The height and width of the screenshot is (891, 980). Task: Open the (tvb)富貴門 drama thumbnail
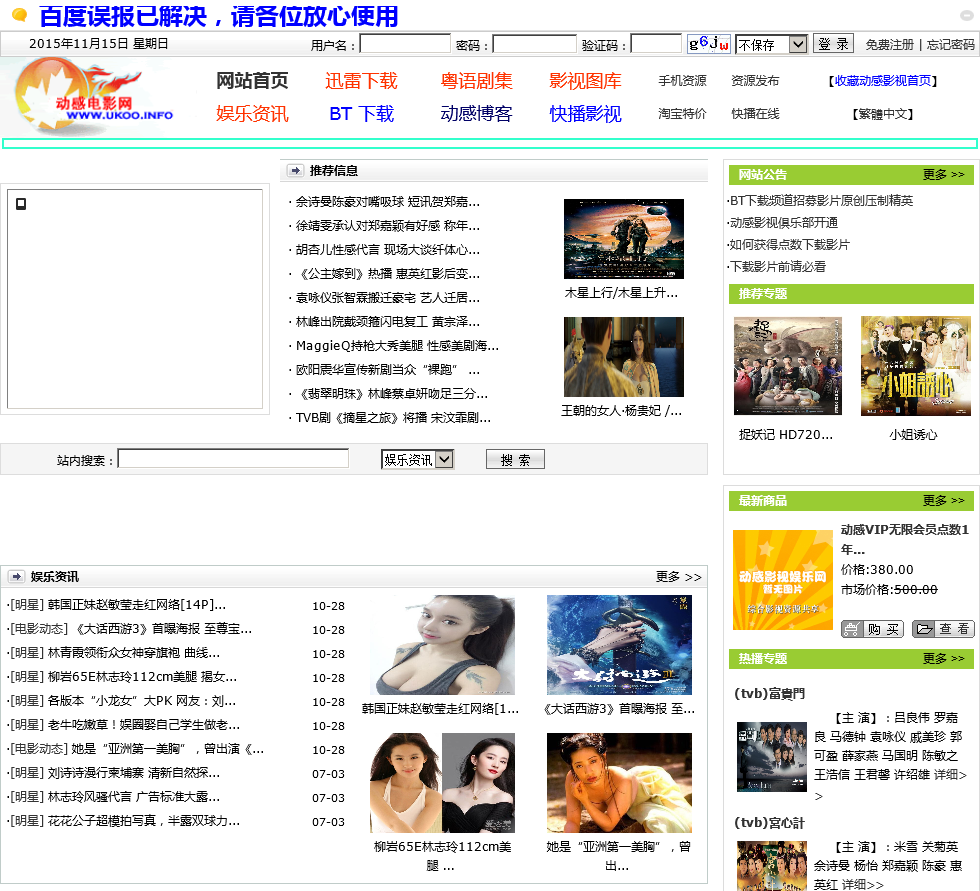pos(772,757)
